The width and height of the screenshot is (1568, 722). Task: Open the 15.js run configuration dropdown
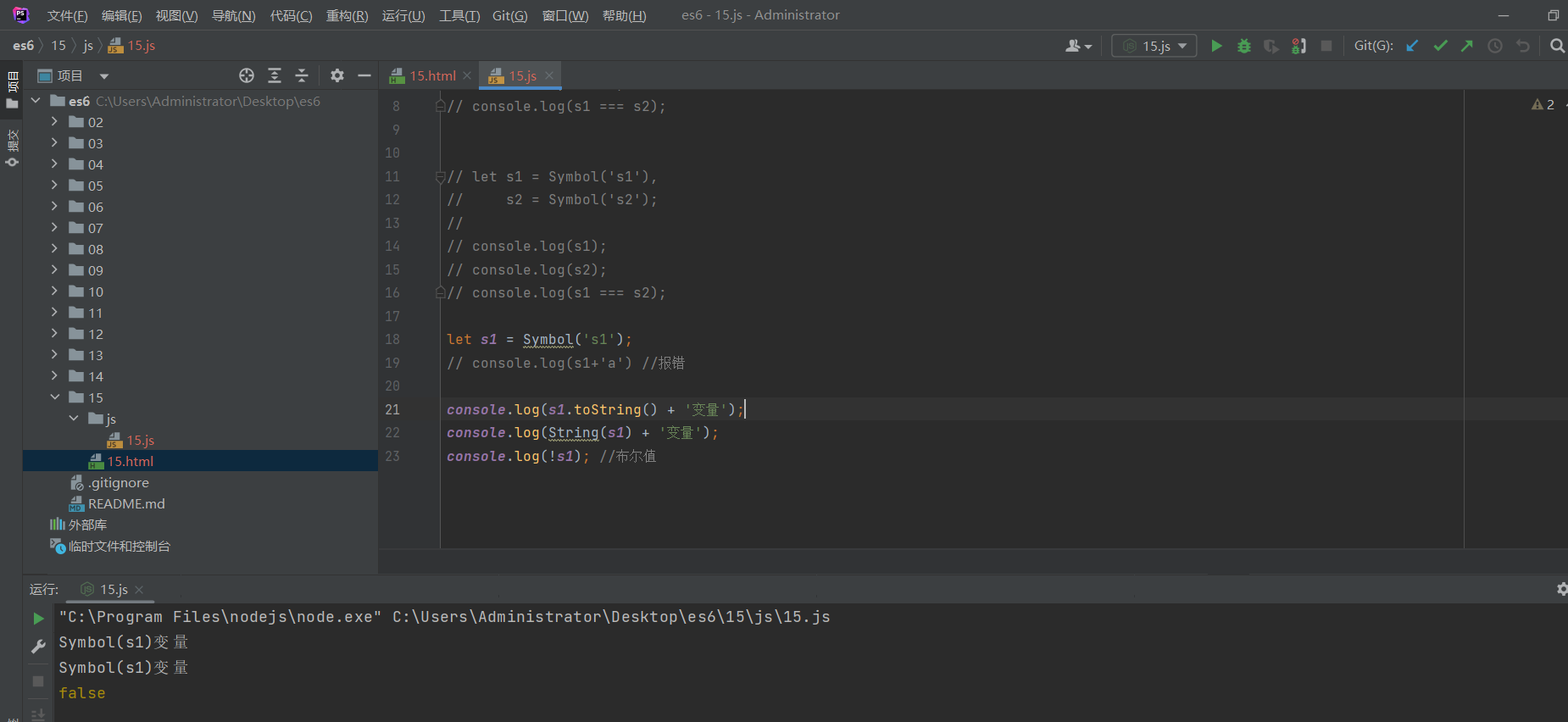coord(1154,46)
